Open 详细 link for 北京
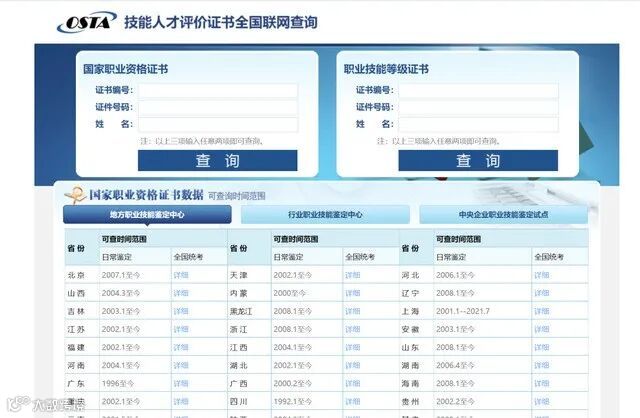Image resolution: width=640 pixels, height=418 pixels. tap(181, 275)
